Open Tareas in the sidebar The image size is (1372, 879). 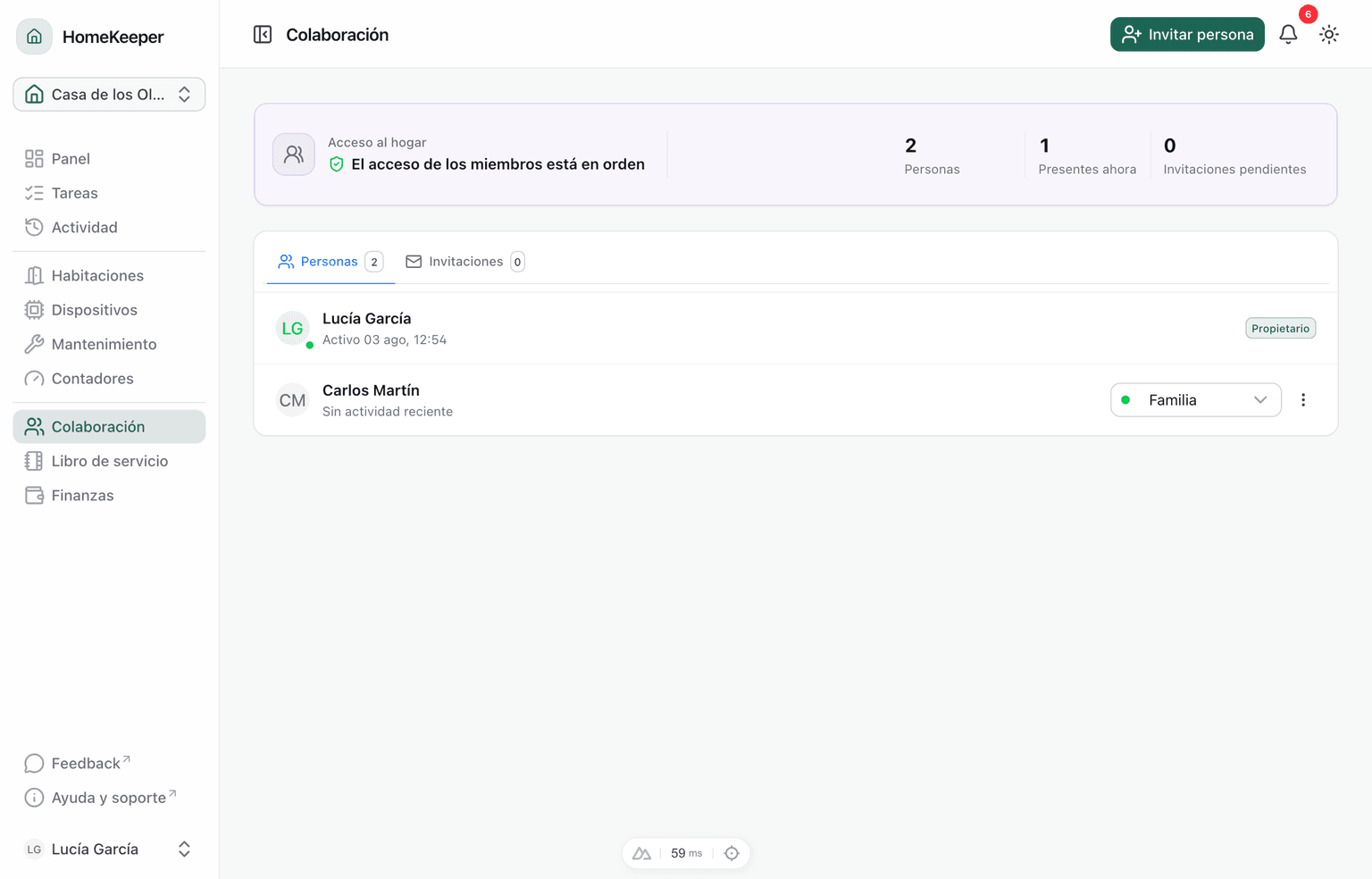coord(109,193)
